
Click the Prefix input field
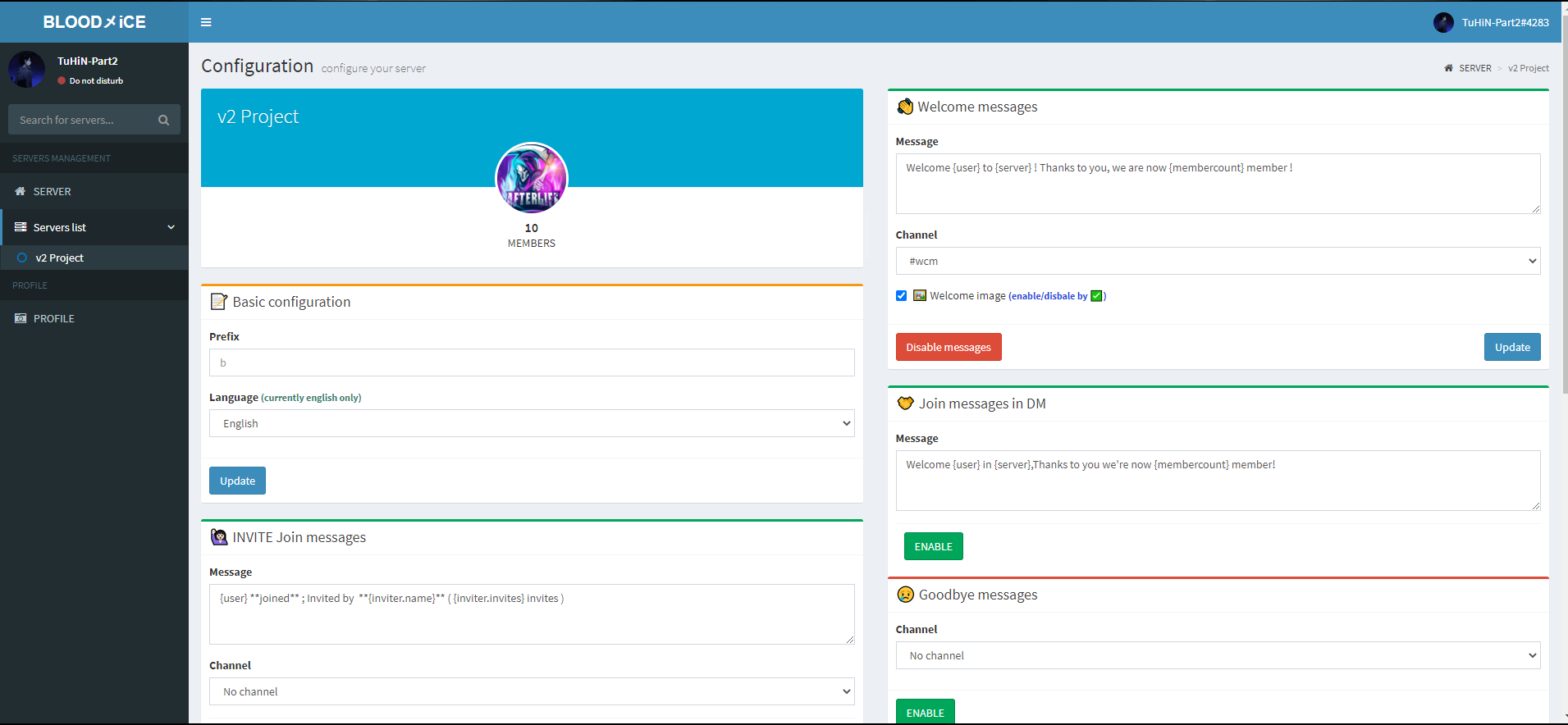[532, 362]
